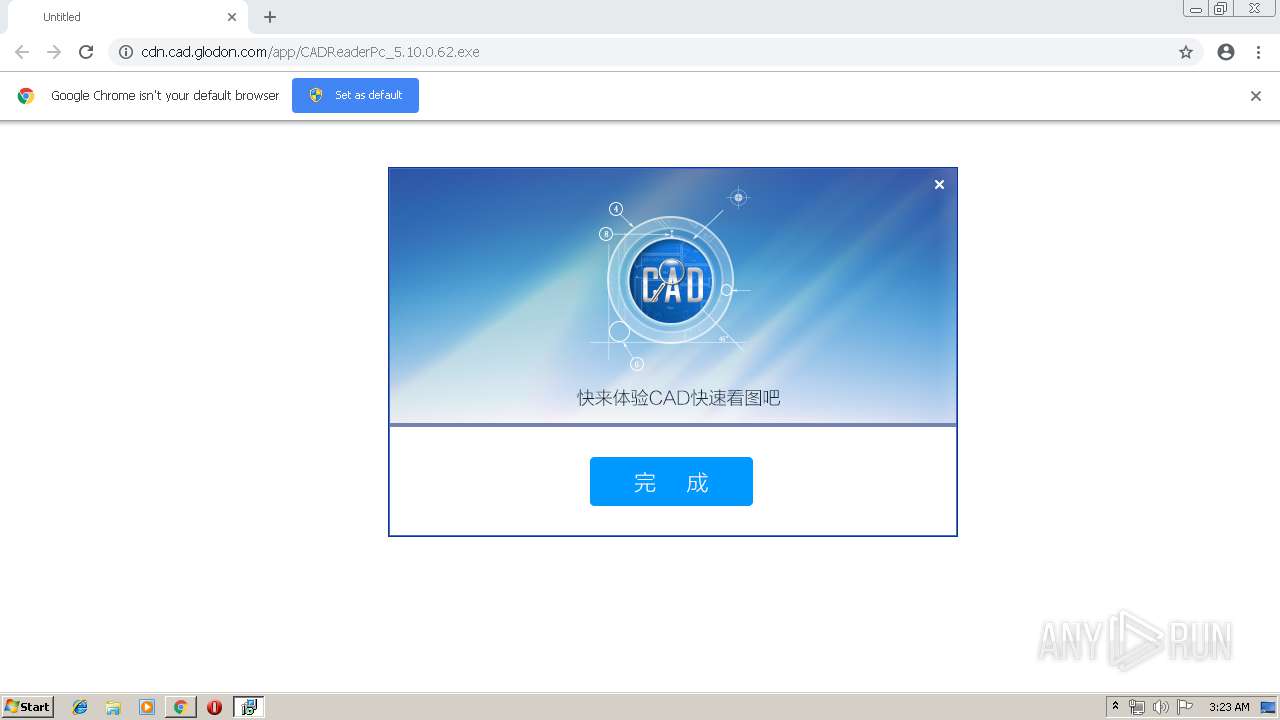Close the CAD installer dialog

pyautogui.click(x=939, y=184)
